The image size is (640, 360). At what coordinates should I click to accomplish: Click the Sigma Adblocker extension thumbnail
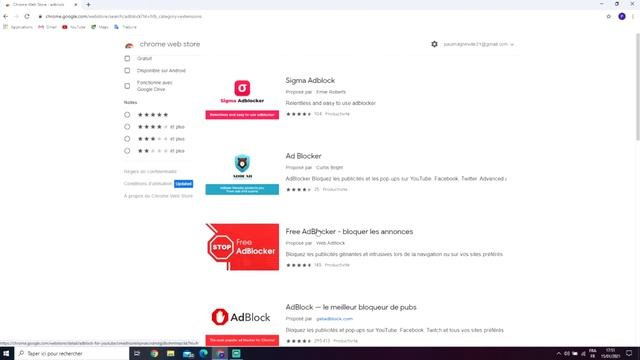pos(242,97)
